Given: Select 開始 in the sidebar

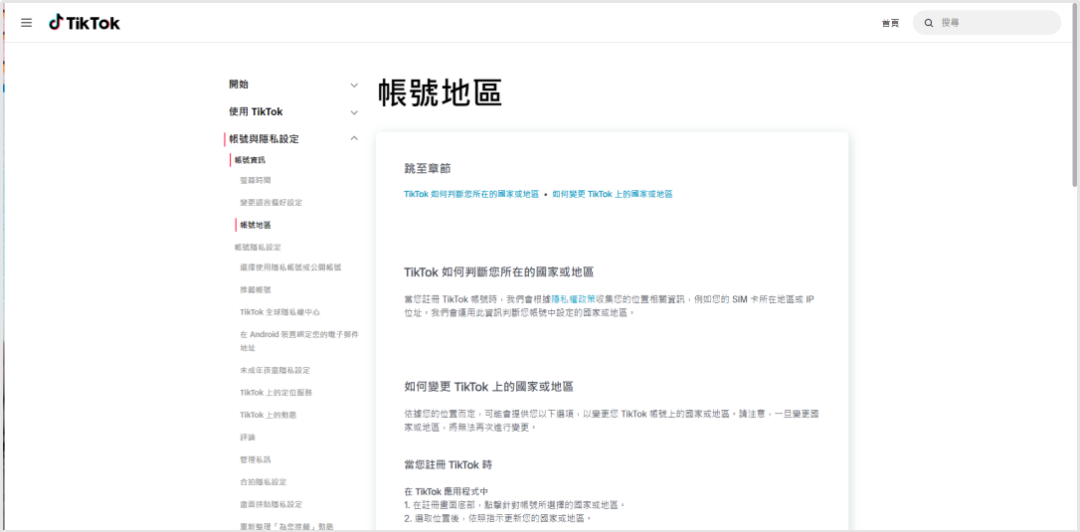Looking at the screenshot, I should pos(239,85).
